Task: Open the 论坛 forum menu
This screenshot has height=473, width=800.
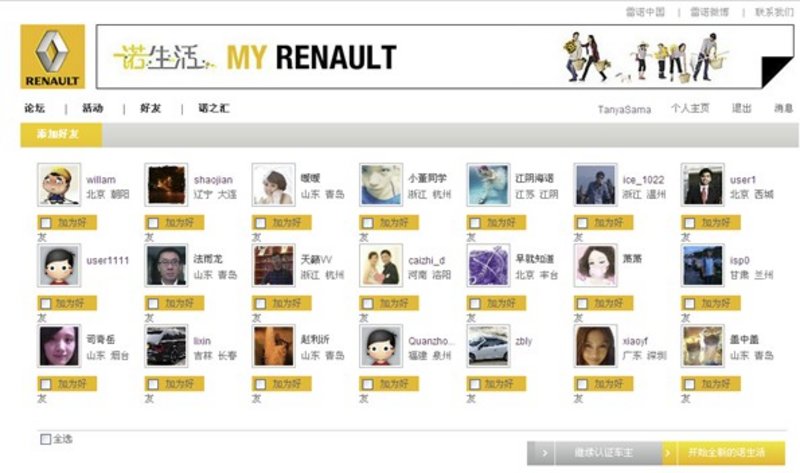Action: (35, 108)
